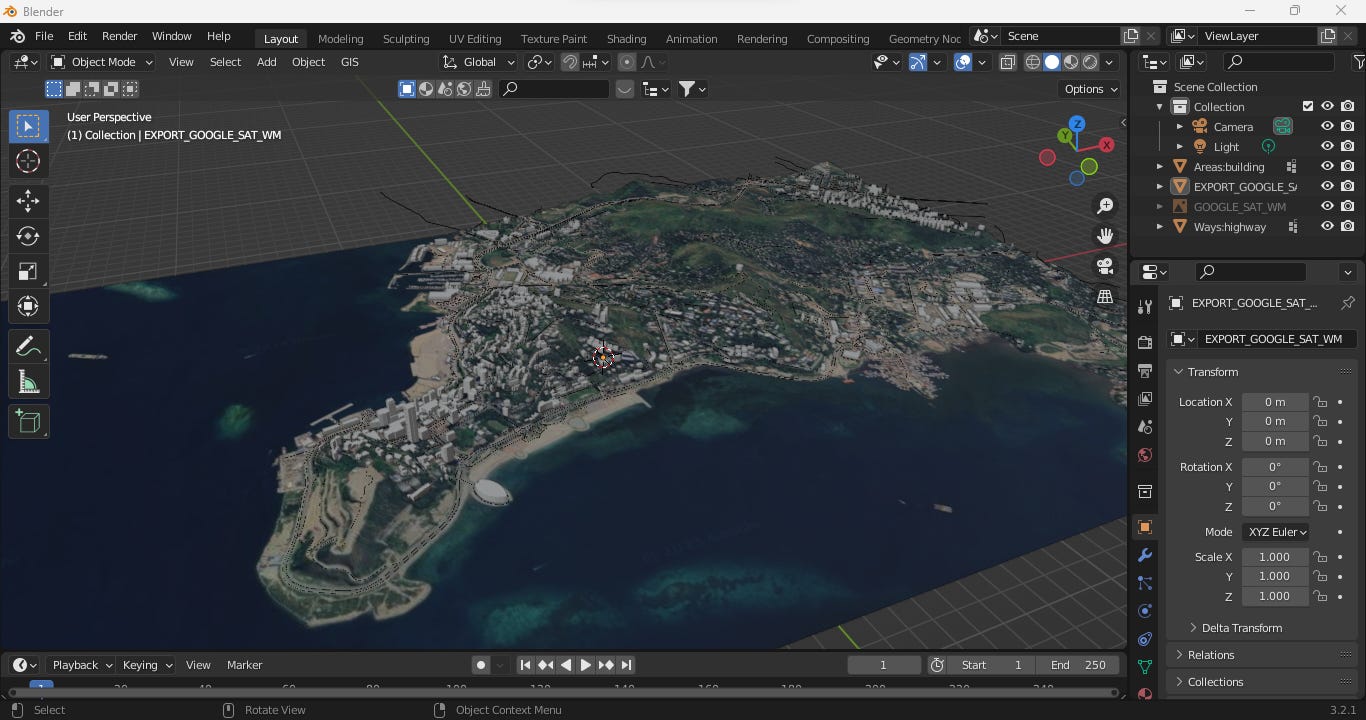Switch to the UV Editing workspace tab

(475, 39)
